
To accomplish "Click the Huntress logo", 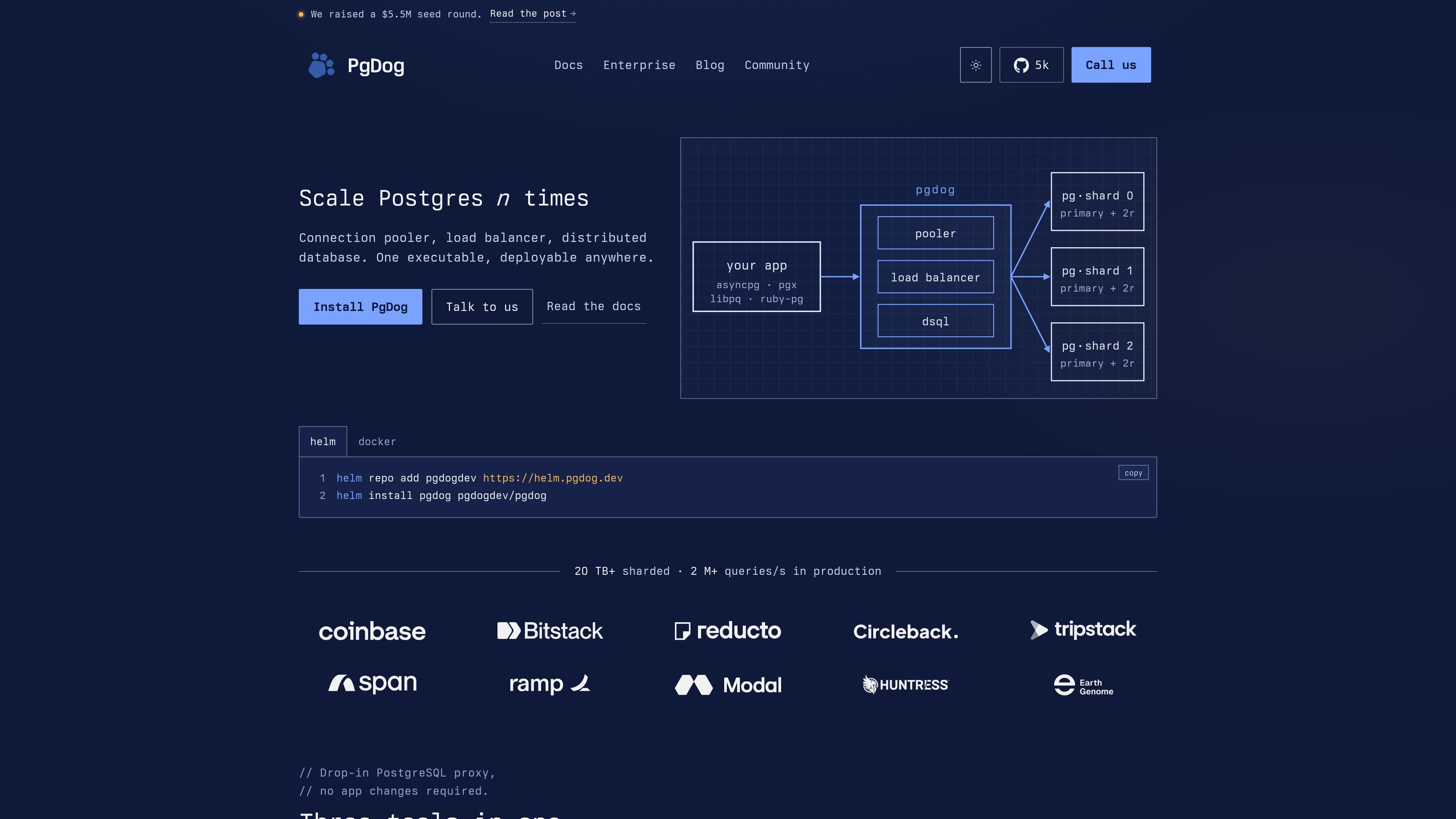I will pyautogui.click(x=905, y=685).
